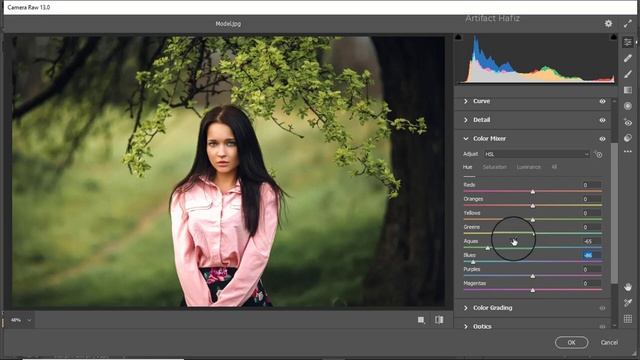Viewport: 640px width, 360px height.
Task: Click the Oranges value field
Action: (x=591, y=199)
